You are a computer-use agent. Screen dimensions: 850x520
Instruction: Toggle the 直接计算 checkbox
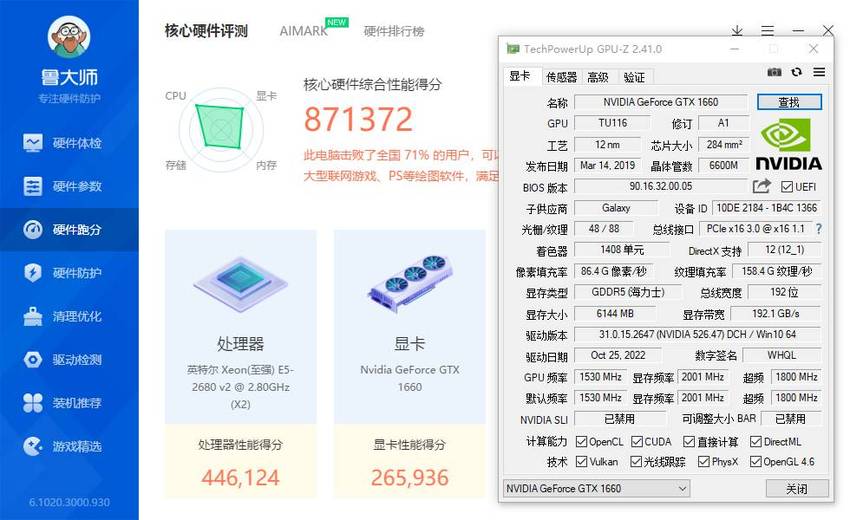pyautogui.click(x=688, y=442)
